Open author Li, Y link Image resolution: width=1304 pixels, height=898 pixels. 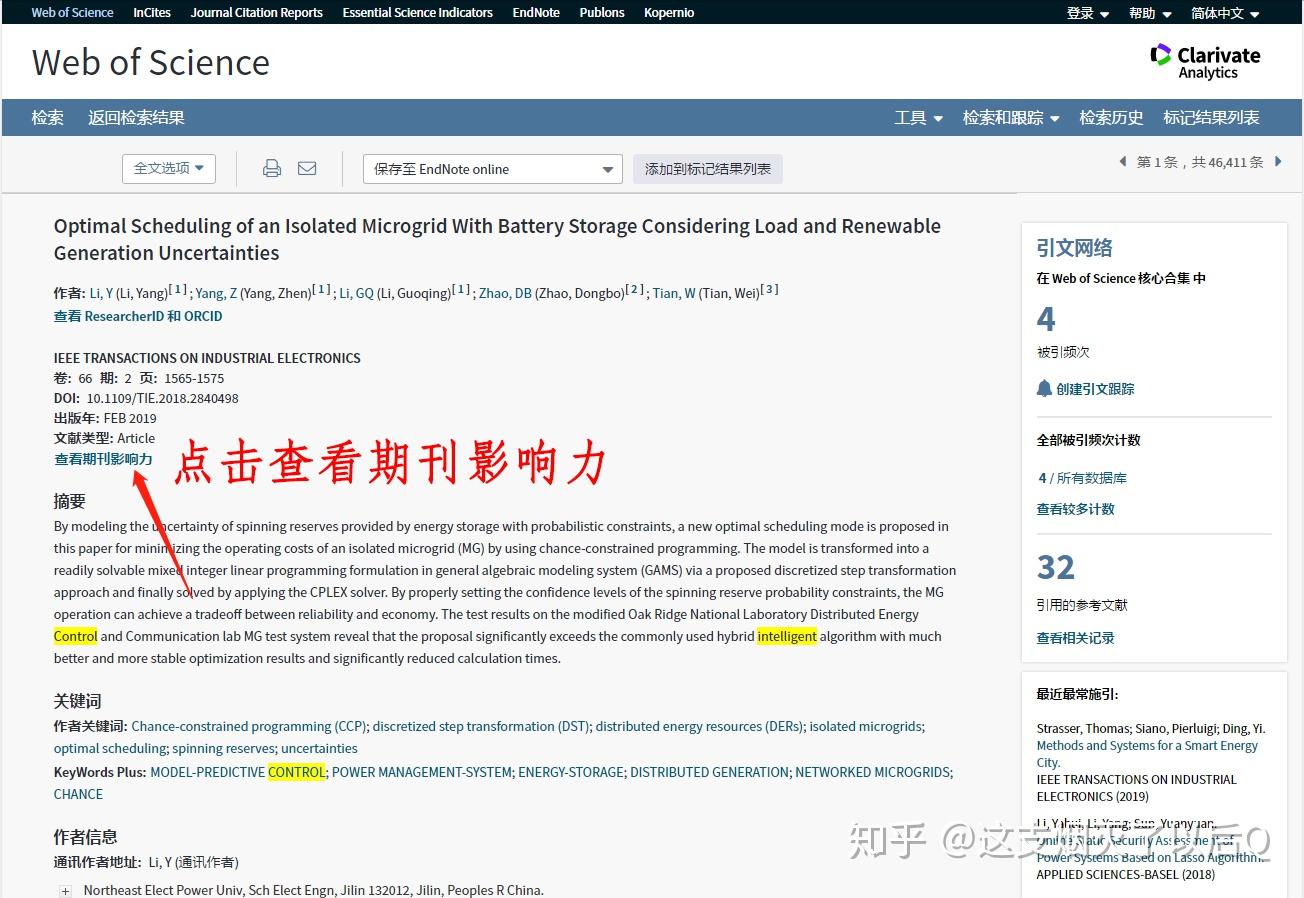tap(101, 293)
